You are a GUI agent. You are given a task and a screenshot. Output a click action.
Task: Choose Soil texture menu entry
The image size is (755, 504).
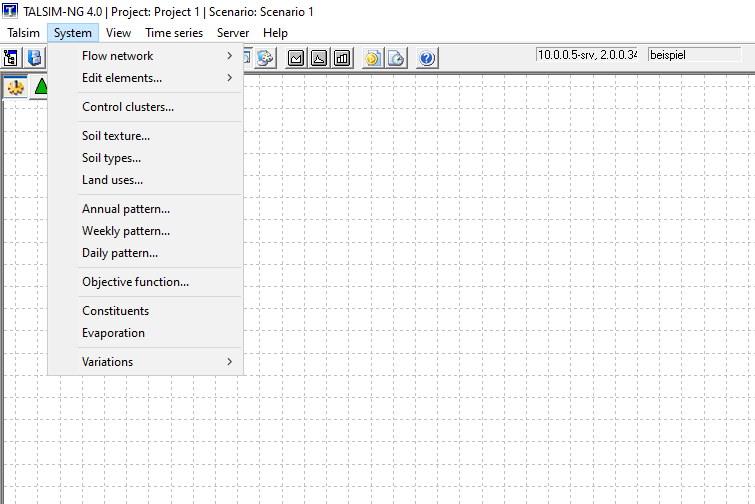pyautogui.click(x=115, y=136)
